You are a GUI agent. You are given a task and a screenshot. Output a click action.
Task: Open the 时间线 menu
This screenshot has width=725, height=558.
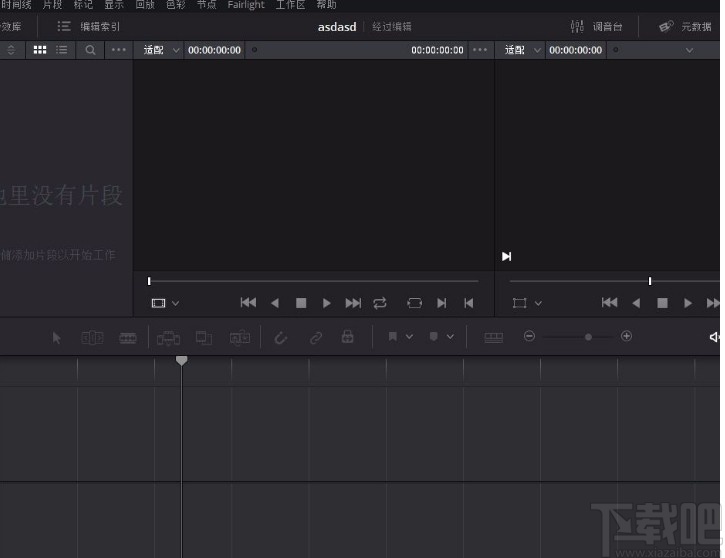click(16, 5)
